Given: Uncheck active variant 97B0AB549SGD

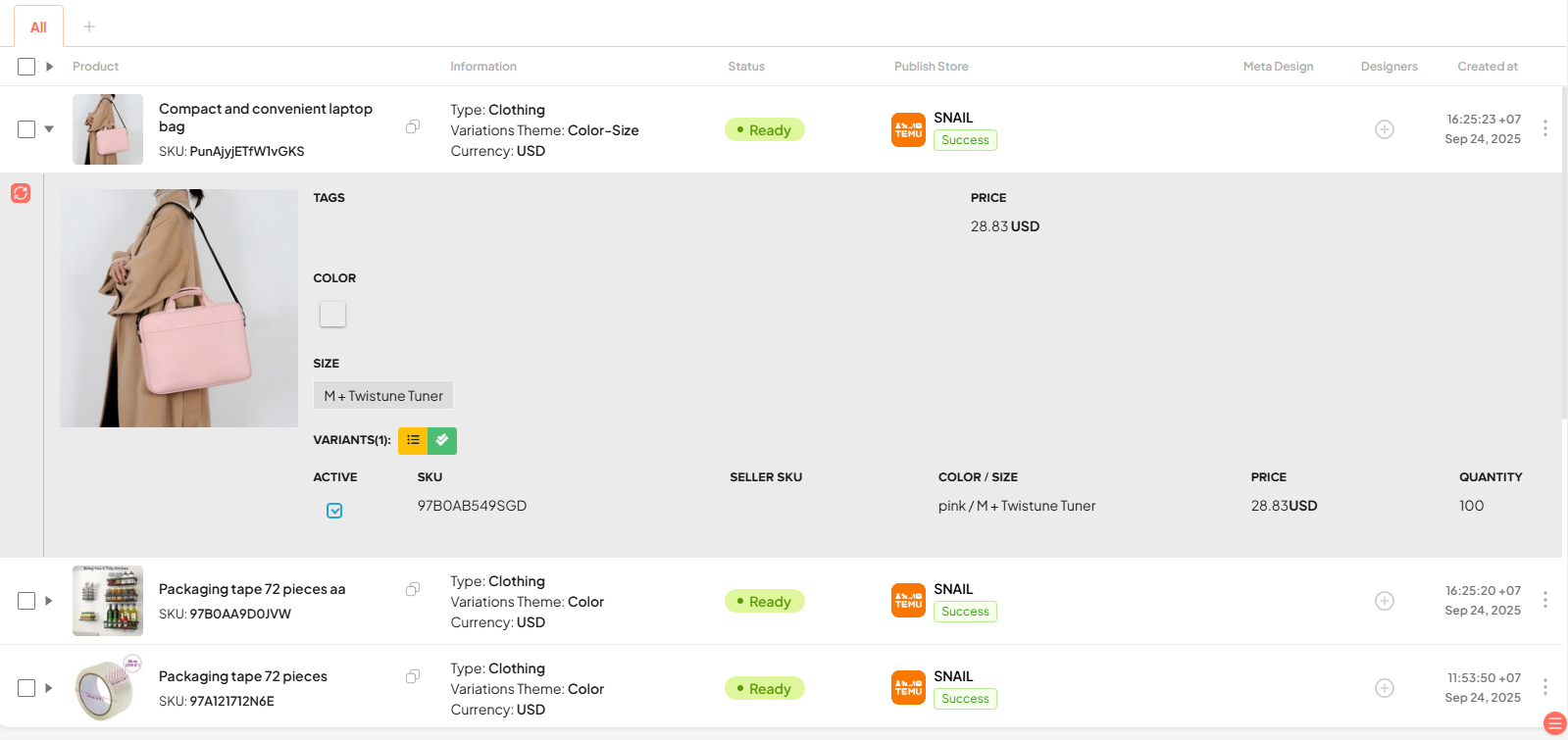Looking at the screenshot, I should coord(334,511).
